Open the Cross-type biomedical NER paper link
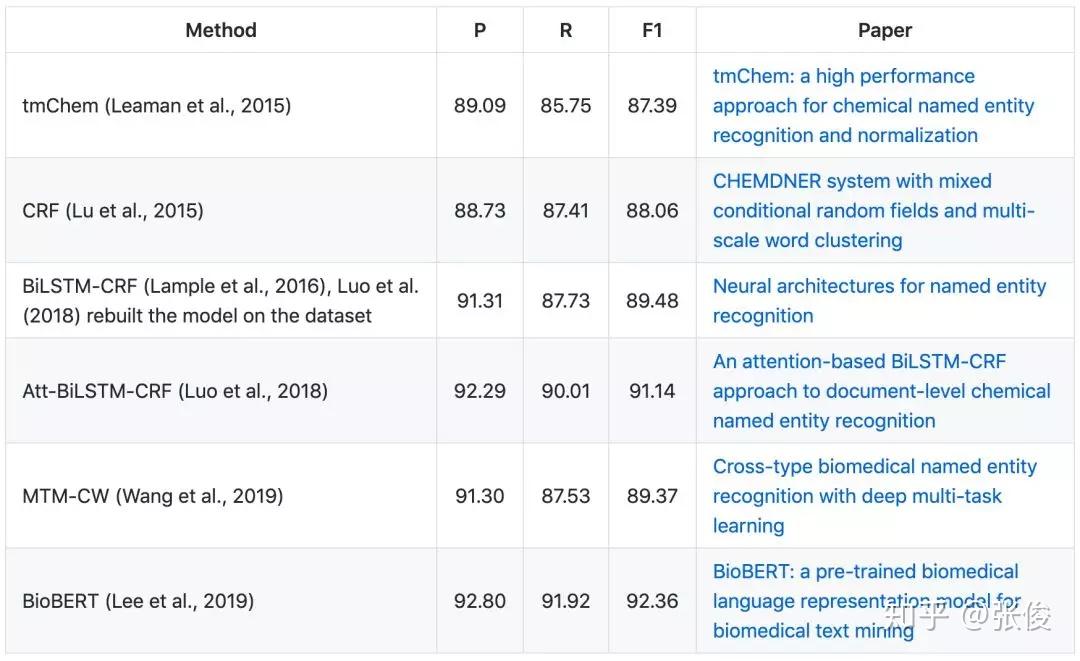The height and width of the screenshot is (661, 1080). (875, 467)
